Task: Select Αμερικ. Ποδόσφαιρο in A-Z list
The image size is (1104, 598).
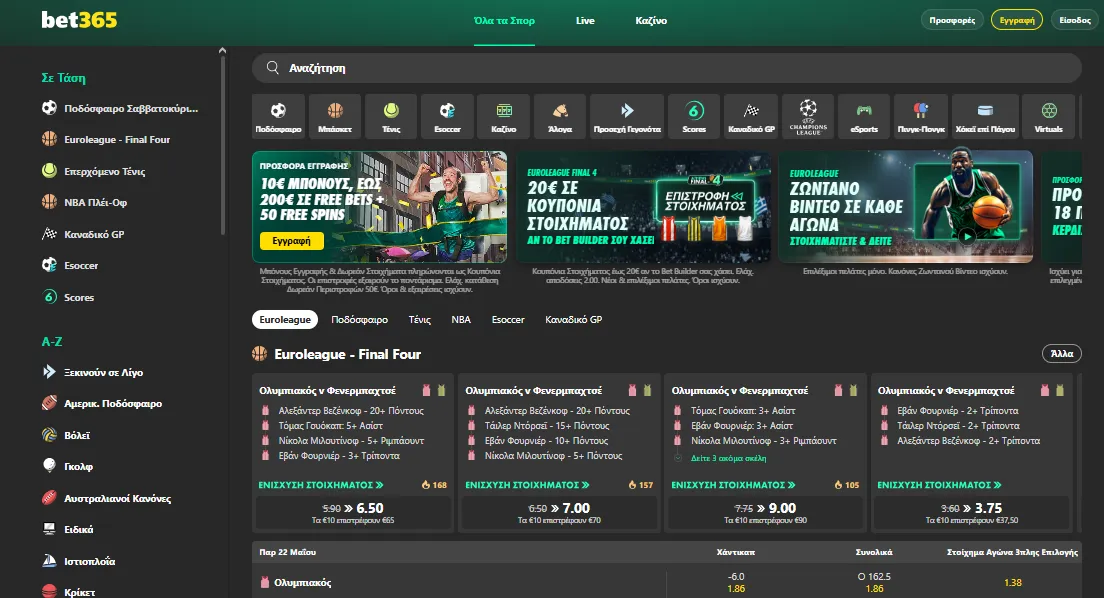Action: (x=101, y=404)
